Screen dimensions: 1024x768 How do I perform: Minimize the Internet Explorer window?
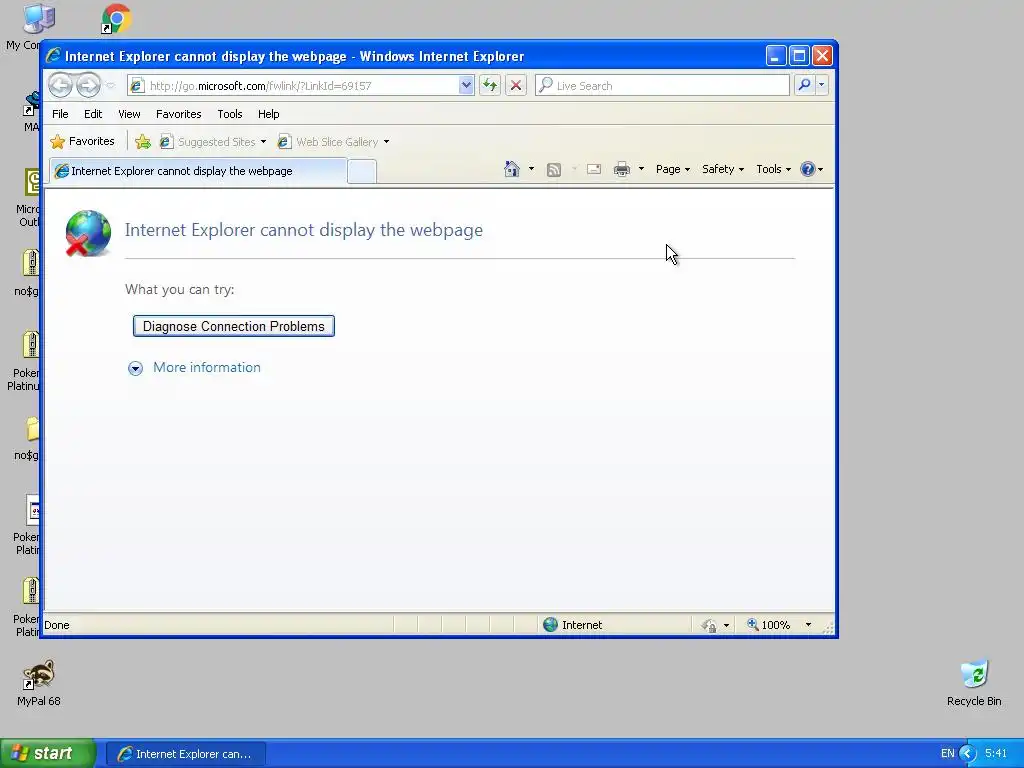775,56
